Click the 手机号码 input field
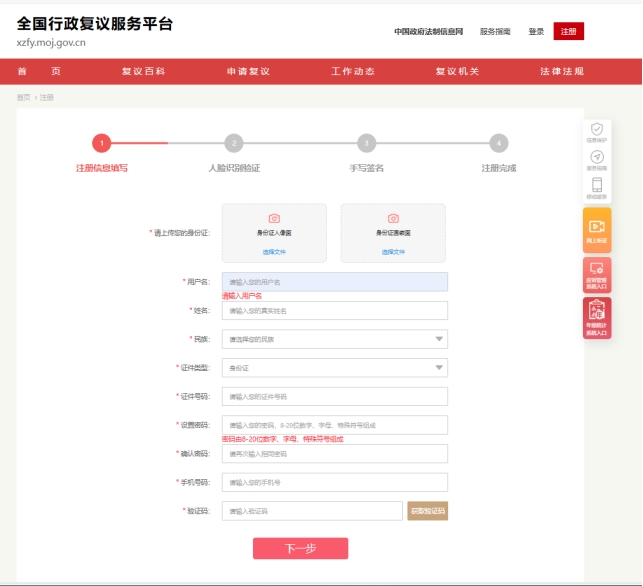This screenshot has height=586, width=643. pos(334,483)
